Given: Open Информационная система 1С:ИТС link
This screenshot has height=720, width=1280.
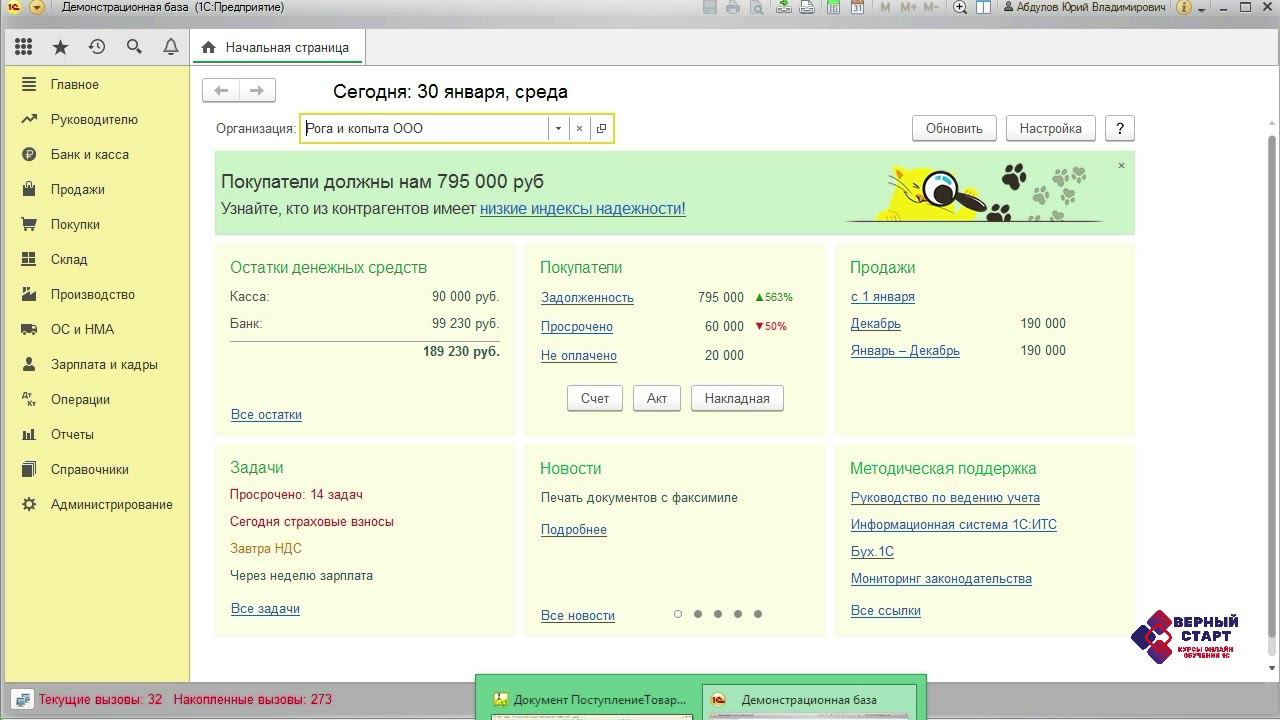Looking at the screenshot, I should (954, 525).
